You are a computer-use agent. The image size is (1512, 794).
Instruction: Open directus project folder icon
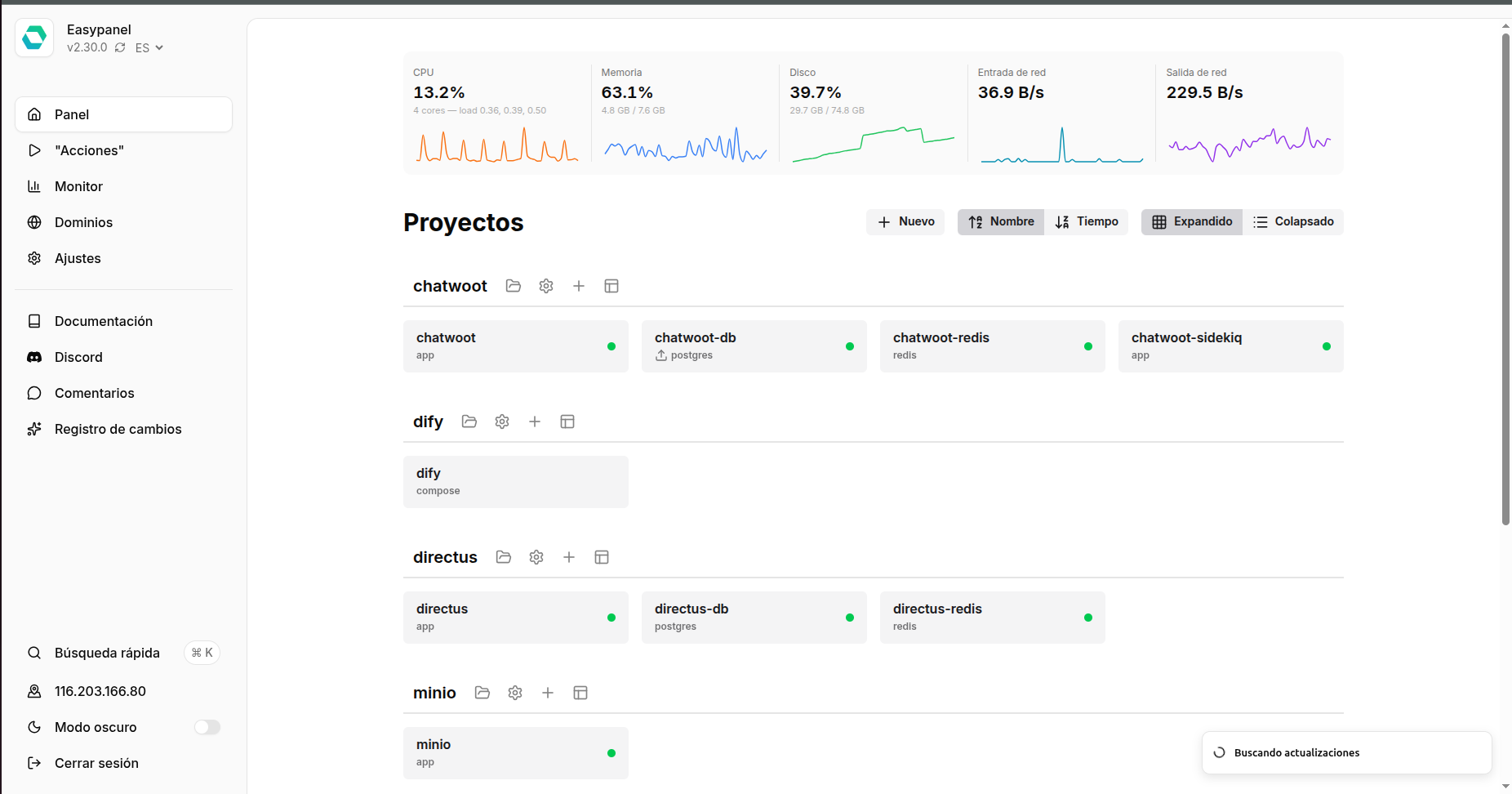[504, 557]
